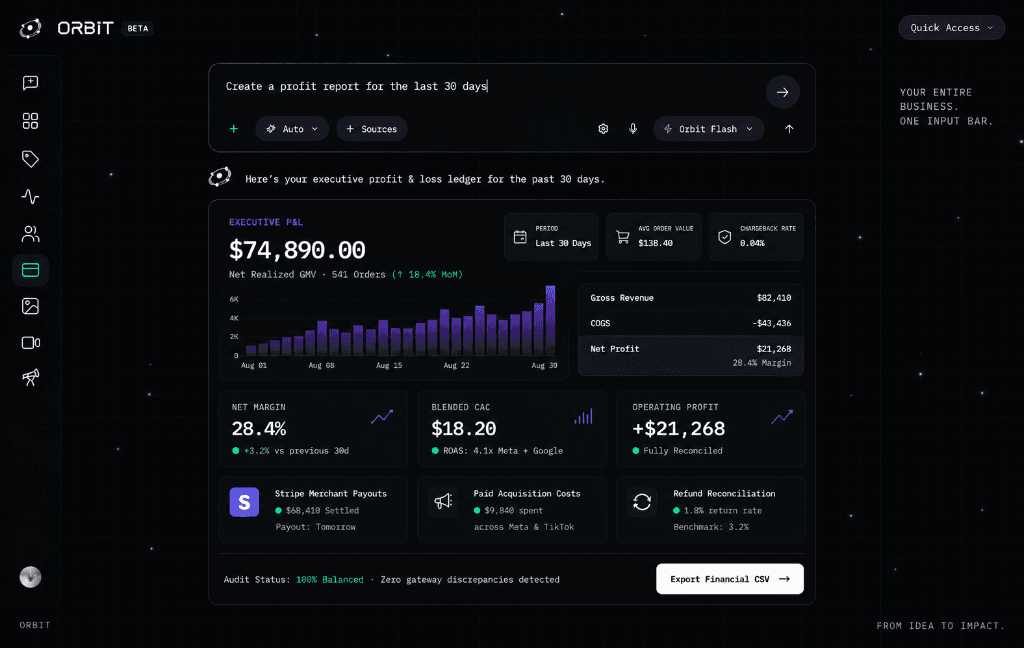Click the megaphone Paid Acquisition icon
Image resolution: width=1024 pixels, height=648 pixels.
pyautogui.click(x=443, y=502)
